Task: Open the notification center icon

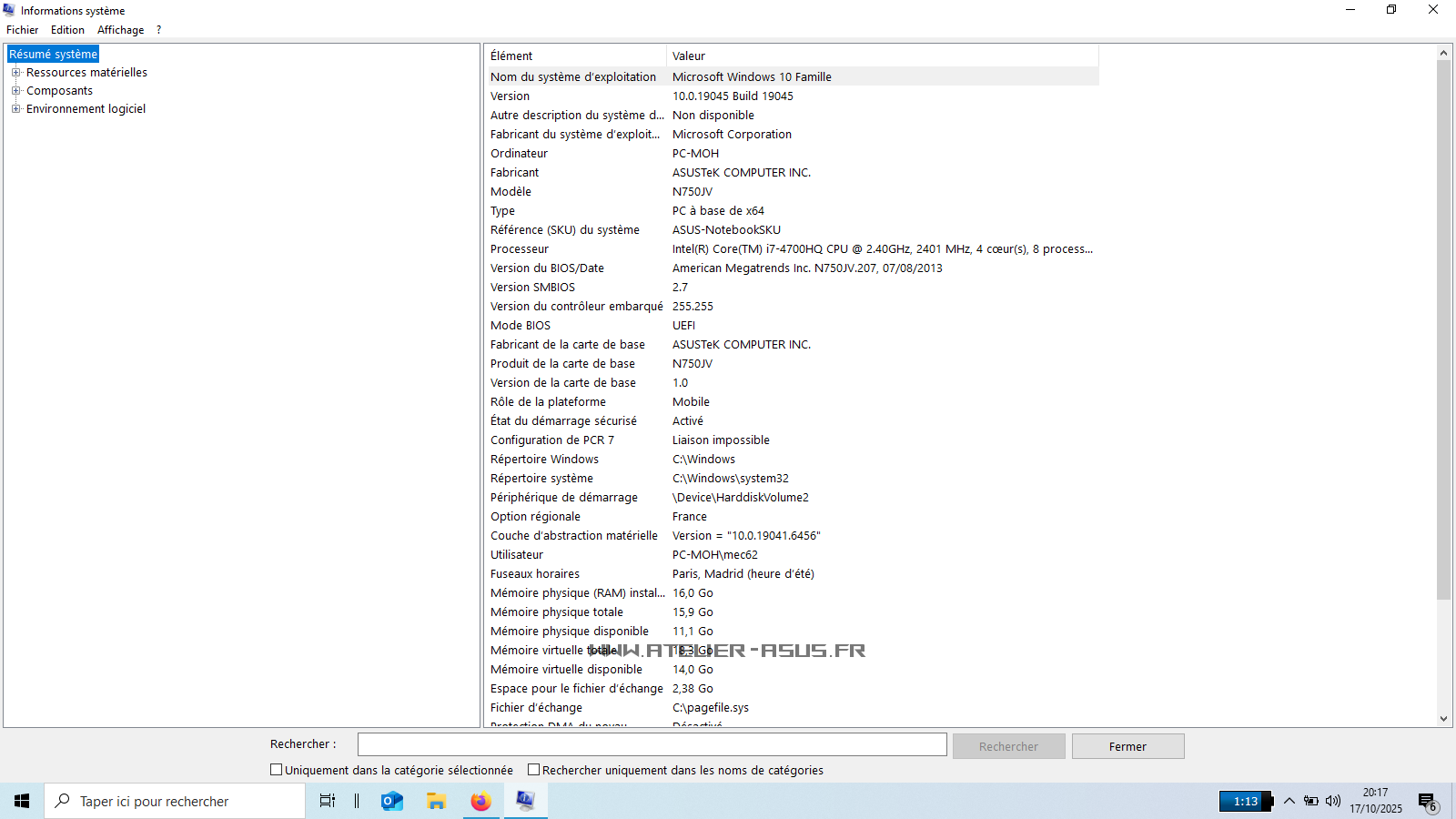Action: click(x=1427, y=801)
